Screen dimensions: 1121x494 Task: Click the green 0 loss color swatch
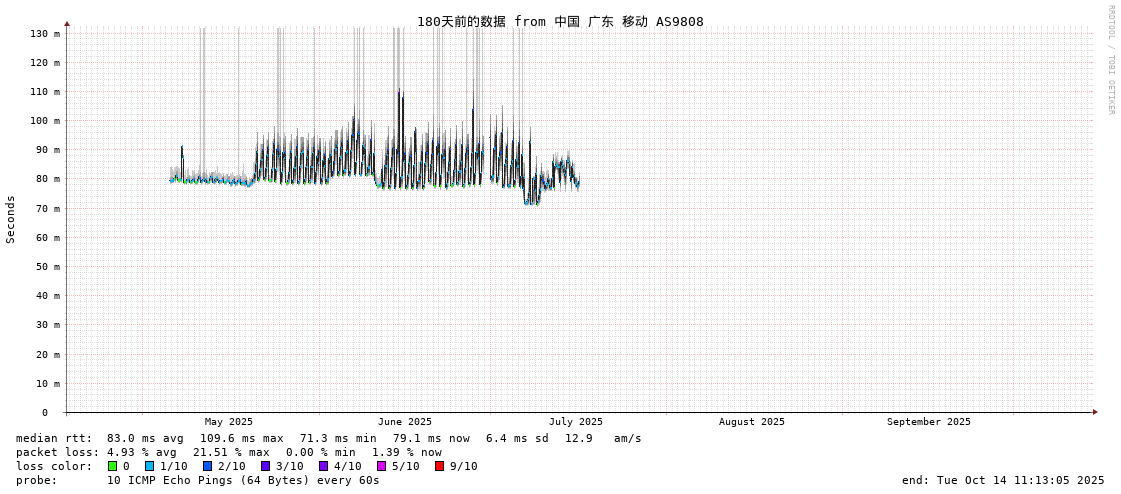113,466
